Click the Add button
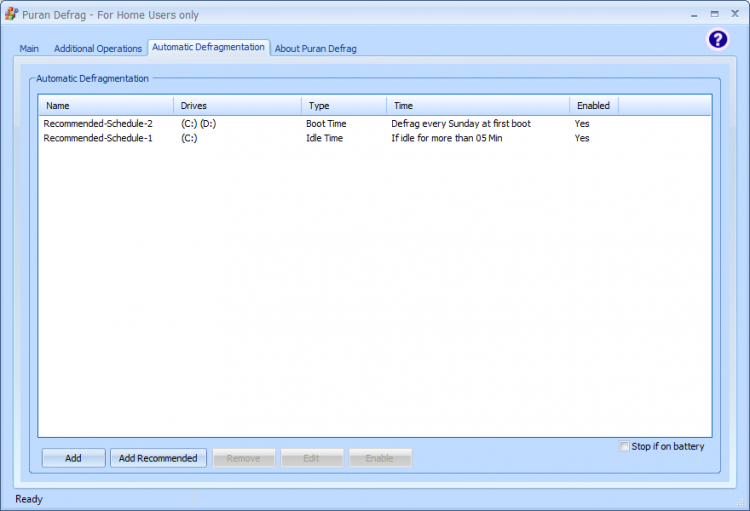 (x=73, y=458)
